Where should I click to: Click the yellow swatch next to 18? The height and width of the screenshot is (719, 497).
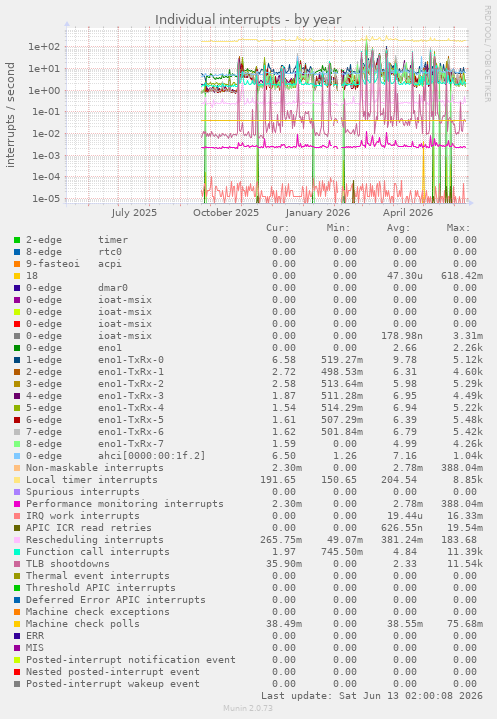click(17, 276)
